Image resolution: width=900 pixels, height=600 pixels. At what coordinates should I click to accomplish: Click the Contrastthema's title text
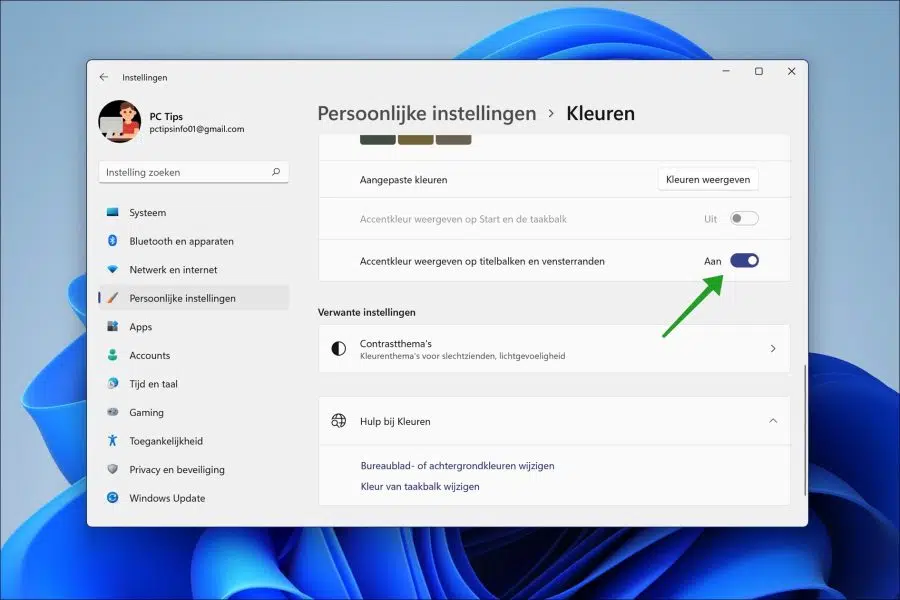[x=395, y=343]
